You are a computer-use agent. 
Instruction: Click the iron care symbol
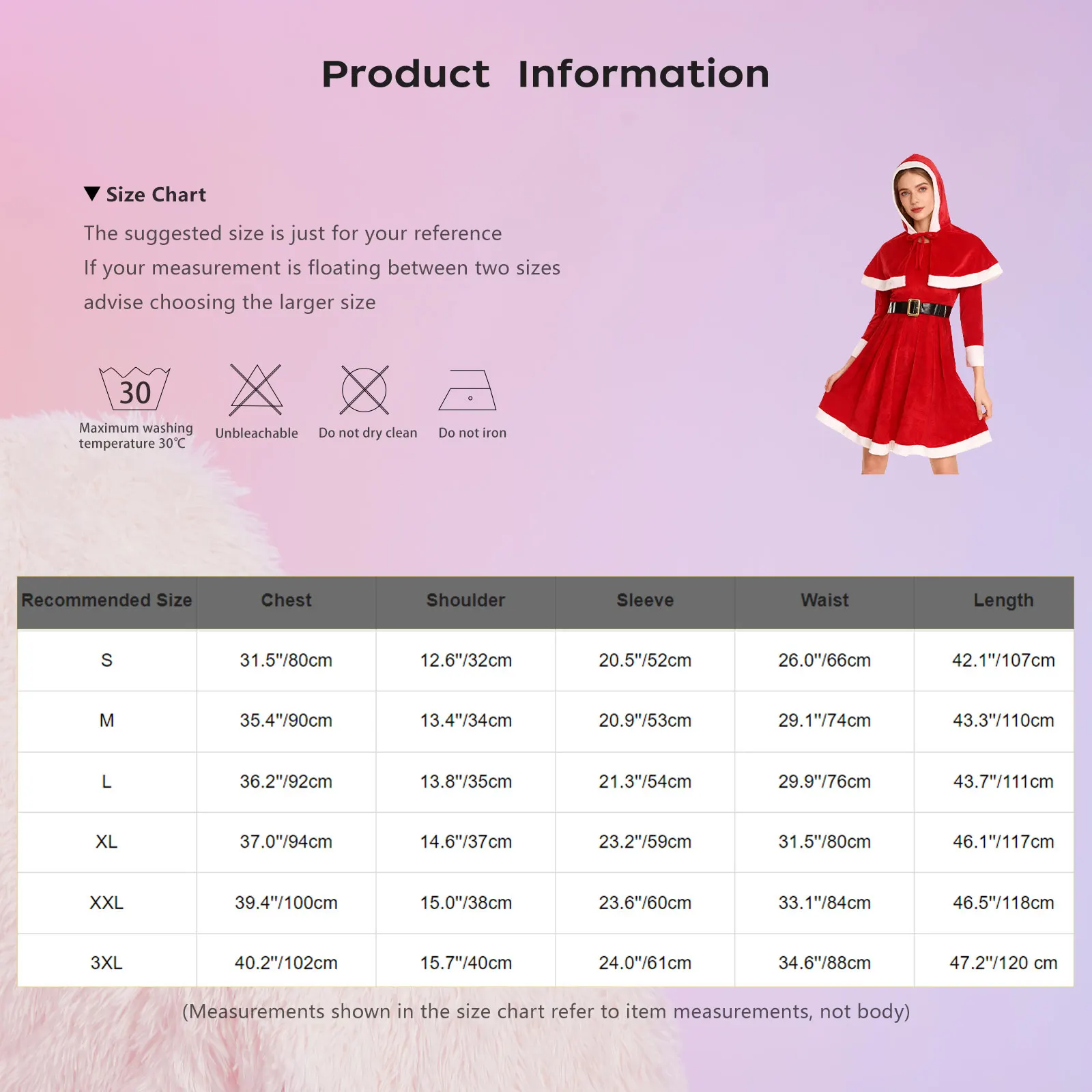pyautogui.click(x=468, y=390)
